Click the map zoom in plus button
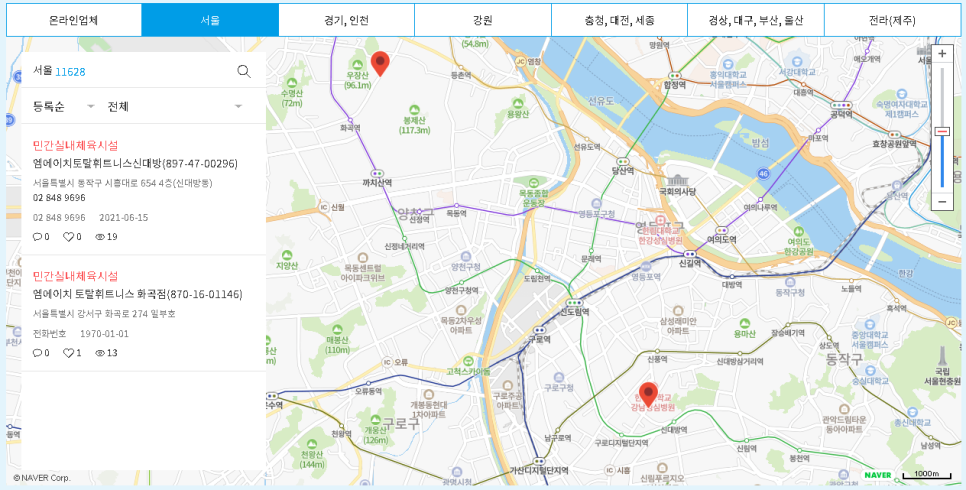The width and height of the screenshot is (966, 490). tap(942, 54)
